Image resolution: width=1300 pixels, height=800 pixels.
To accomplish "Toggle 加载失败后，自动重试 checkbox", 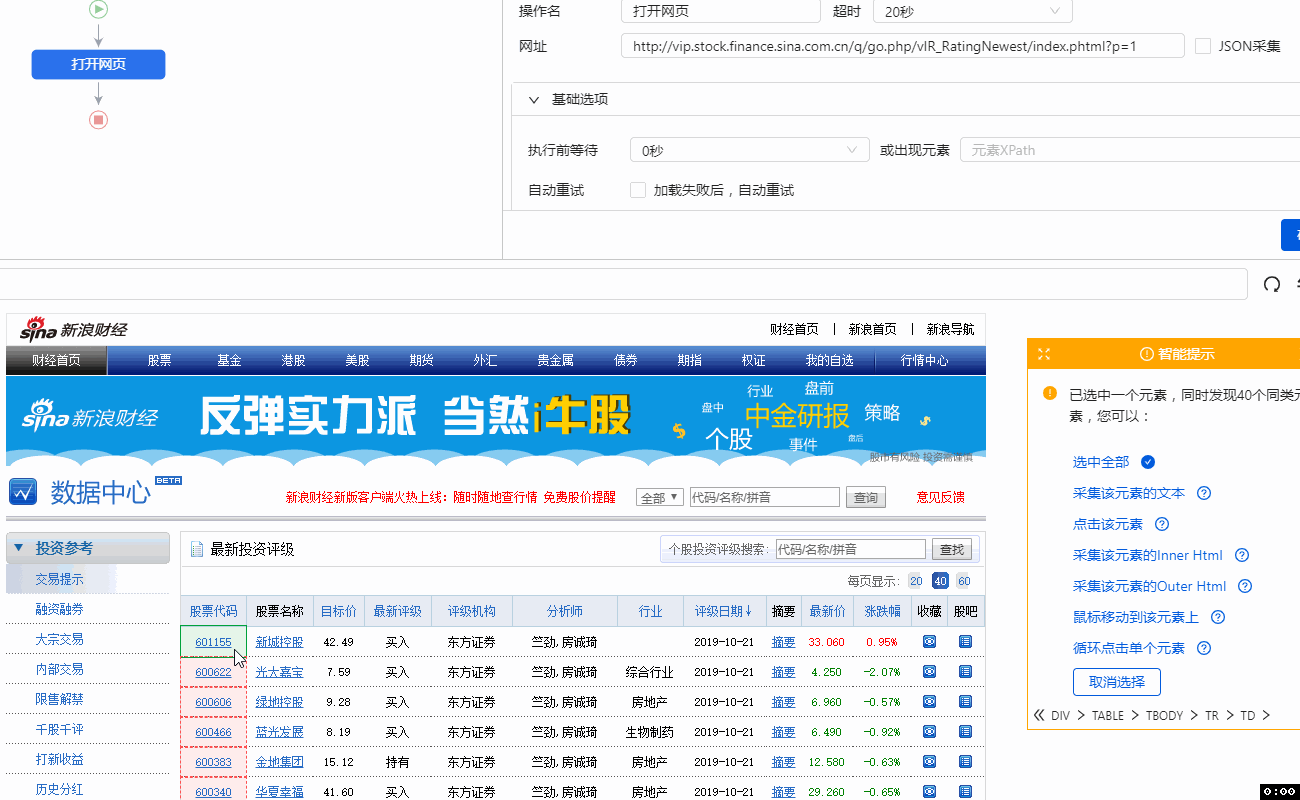I will click(x=638, y=190).
